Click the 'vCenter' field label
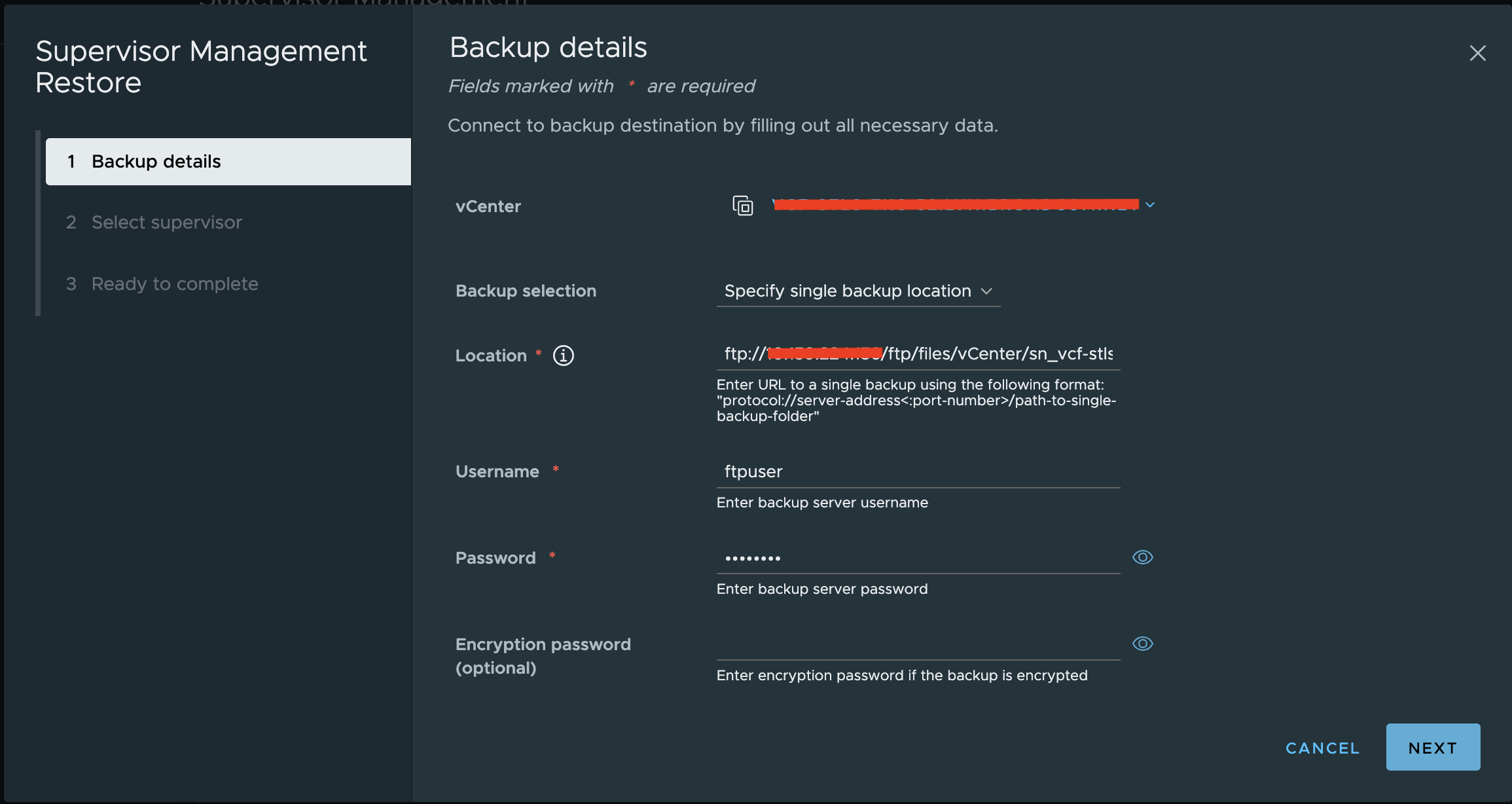This screenshot has height=804, width=1512. (488, 206)
